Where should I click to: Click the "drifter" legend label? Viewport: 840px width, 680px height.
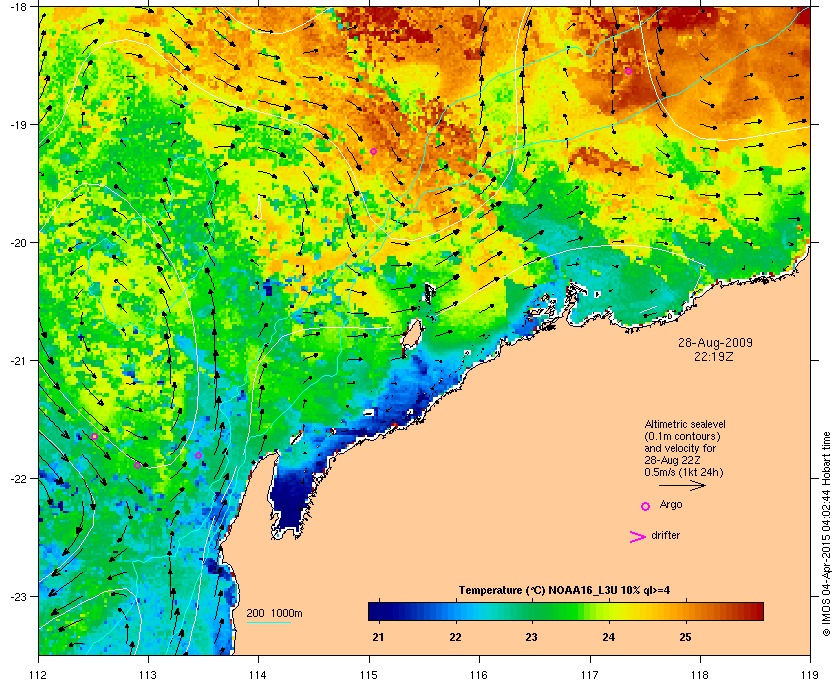pyautogui.click(x=665, y=535)
